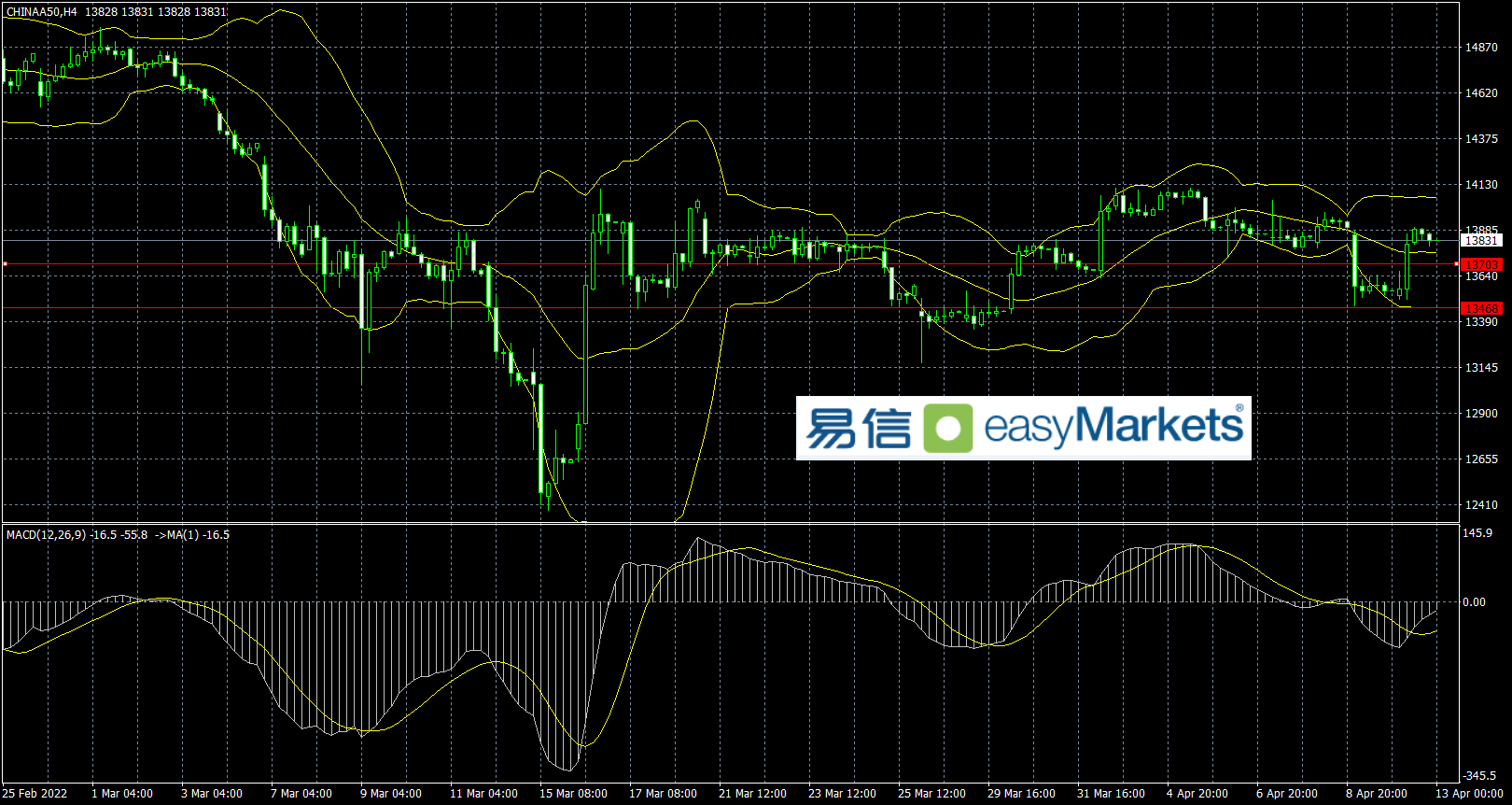Image resolution: width=1512 pixels, height=805 pixels.
Task: Click the 12900 price axis label
Action: [1481, 414]
